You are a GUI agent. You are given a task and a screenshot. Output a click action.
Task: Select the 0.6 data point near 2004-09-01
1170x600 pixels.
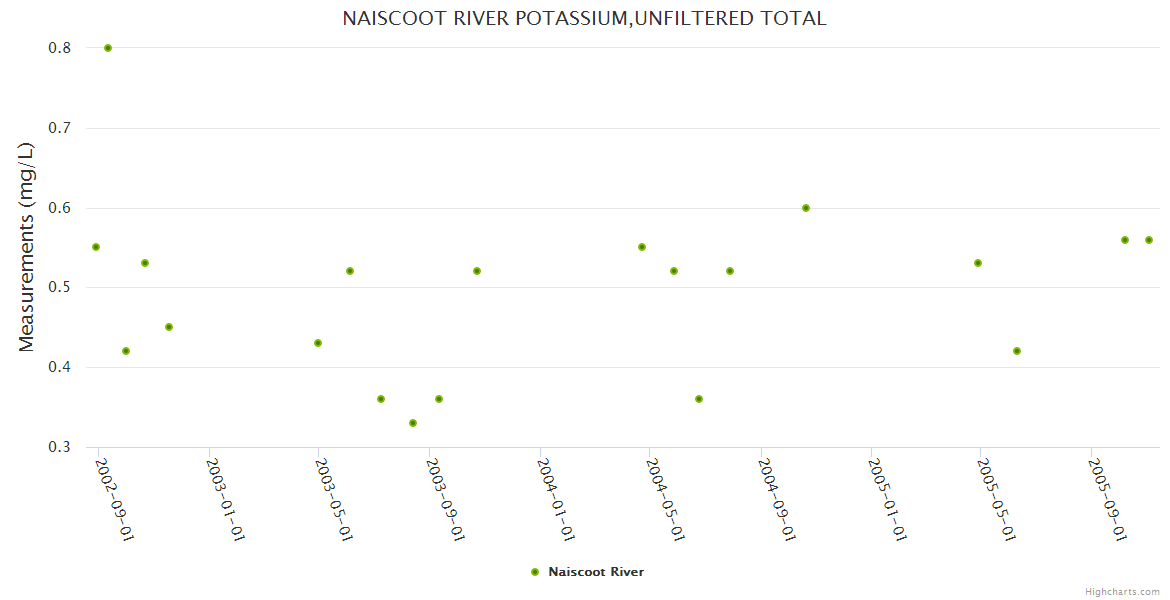(806, 208)
